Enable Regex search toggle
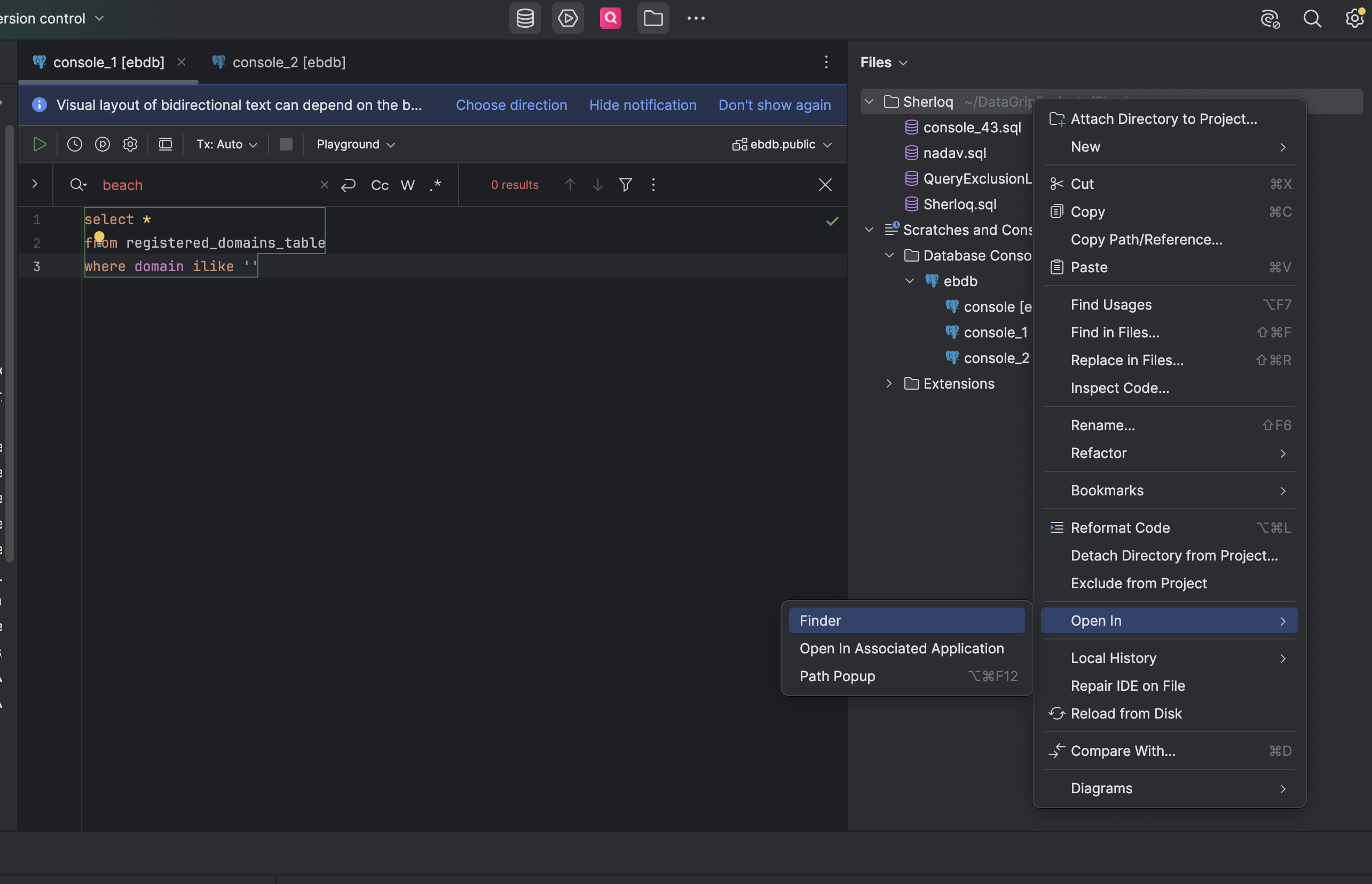The image size is (1372, 884). (x=435, y=185)
